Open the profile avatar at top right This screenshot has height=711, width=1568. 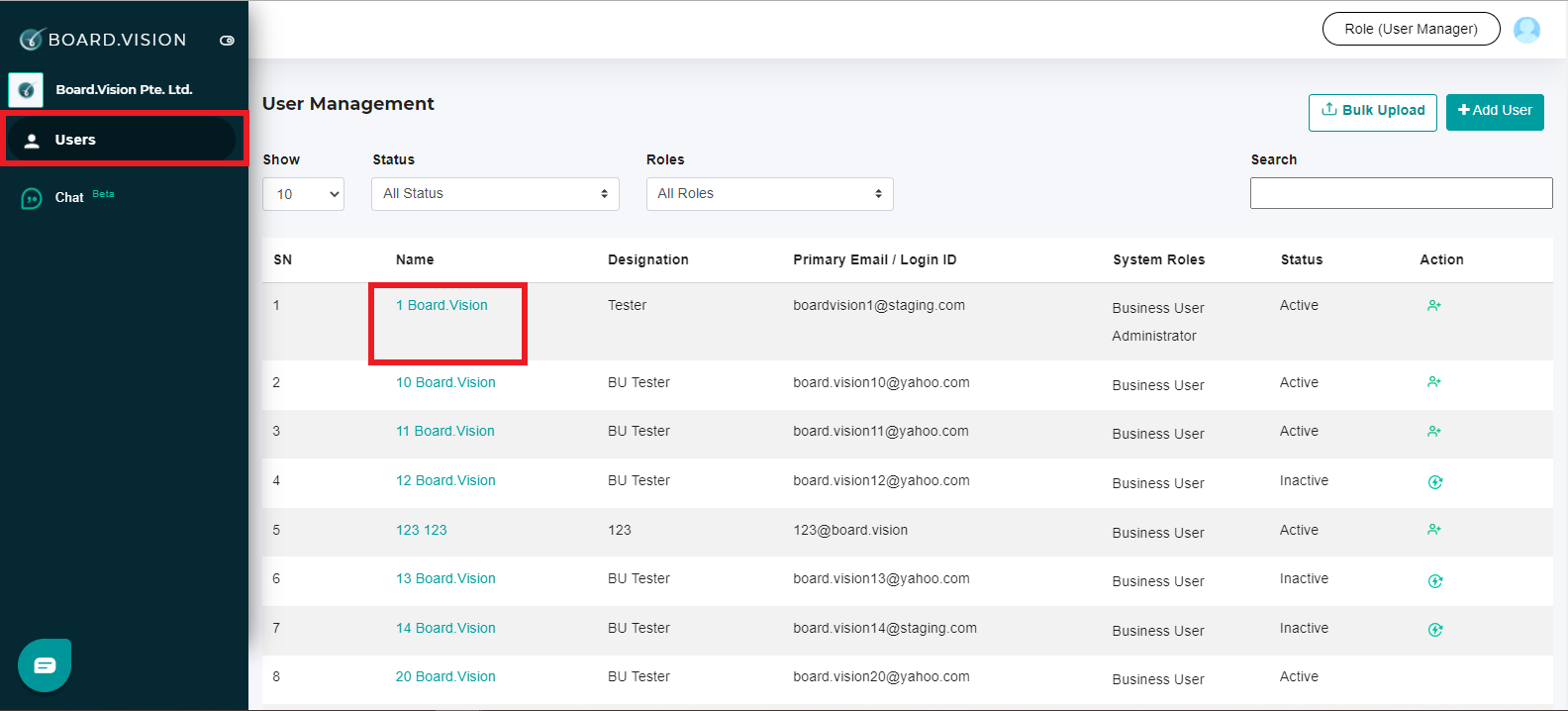1527,30
